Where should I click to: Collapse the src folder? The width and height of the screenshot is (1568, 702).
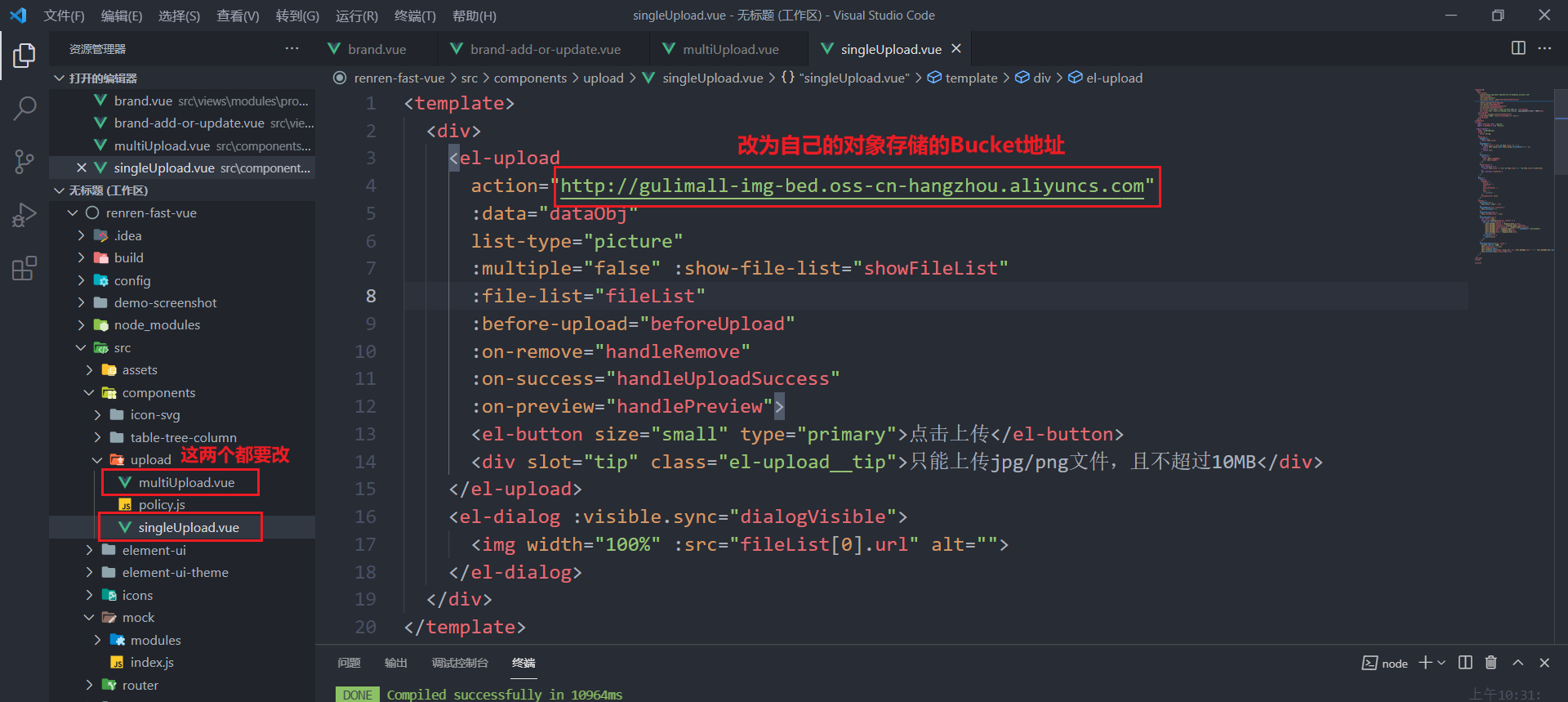point(182,347)
